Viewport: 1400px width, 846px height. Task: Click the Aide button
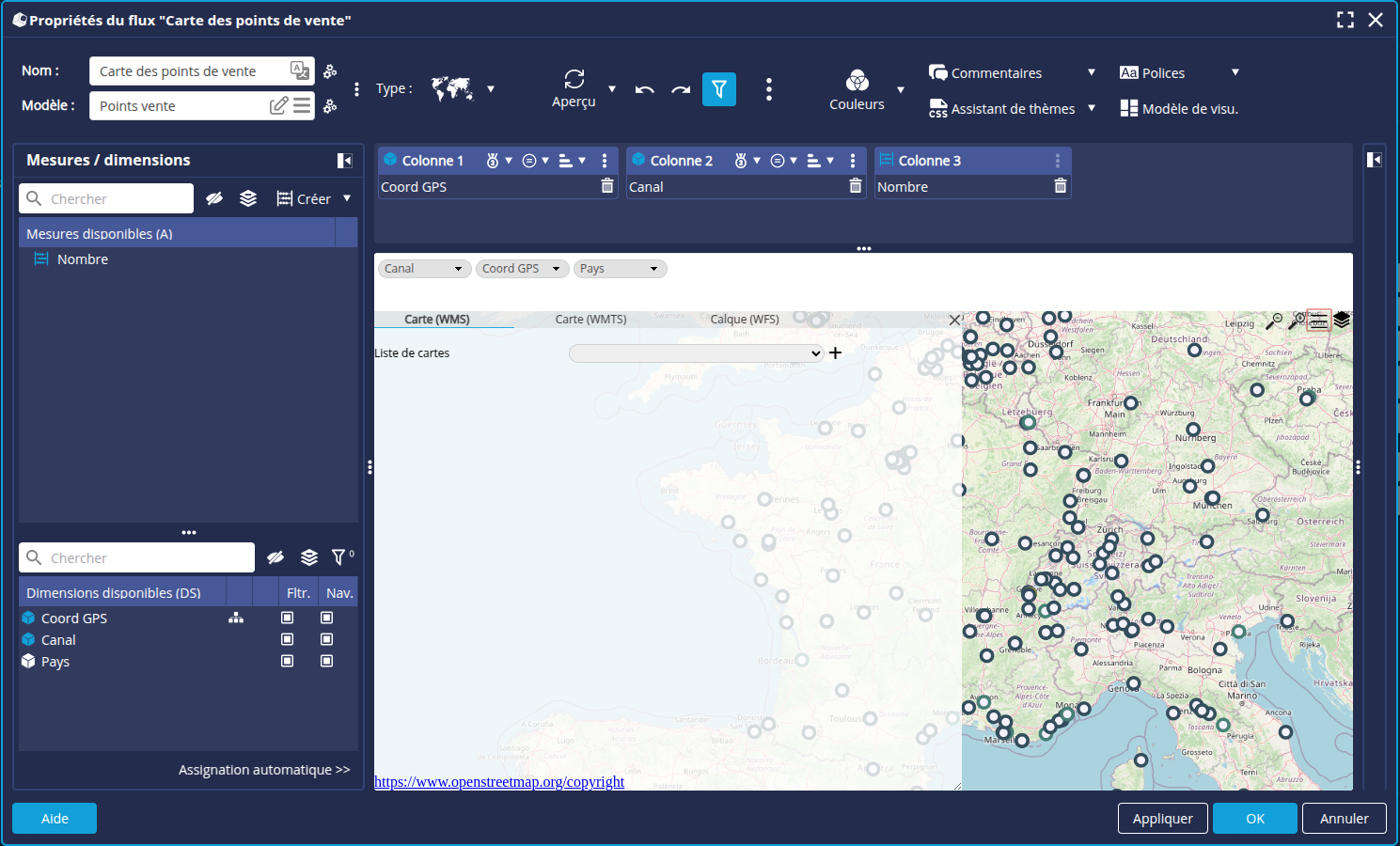[55, 819]
